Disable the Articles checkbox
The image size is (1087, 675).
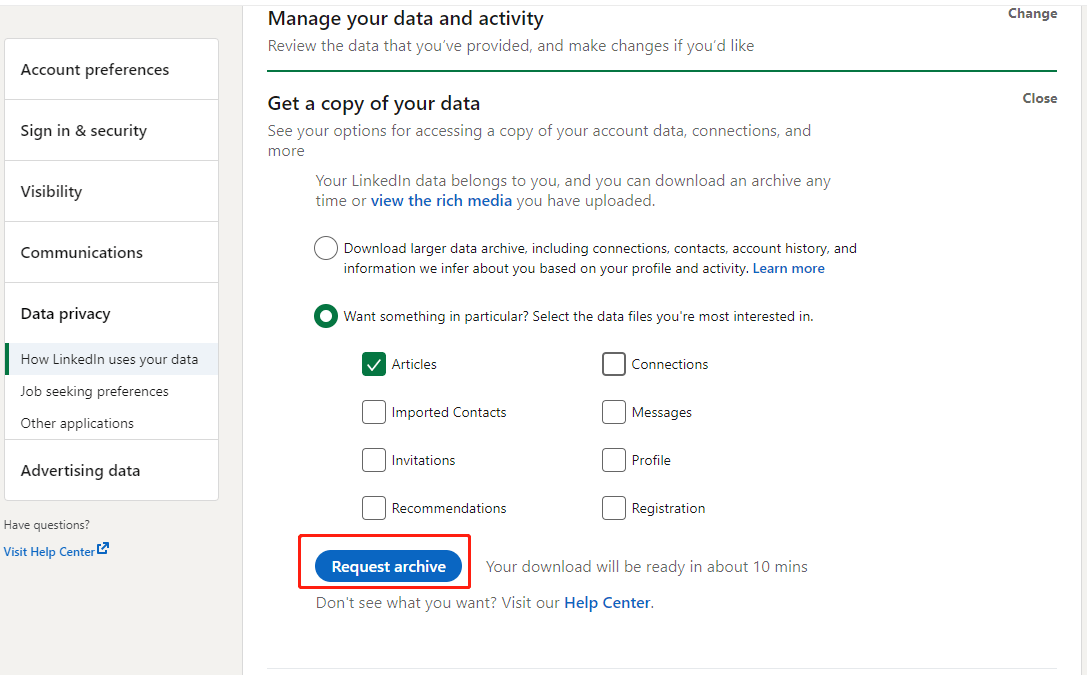[x=373, y=364]
